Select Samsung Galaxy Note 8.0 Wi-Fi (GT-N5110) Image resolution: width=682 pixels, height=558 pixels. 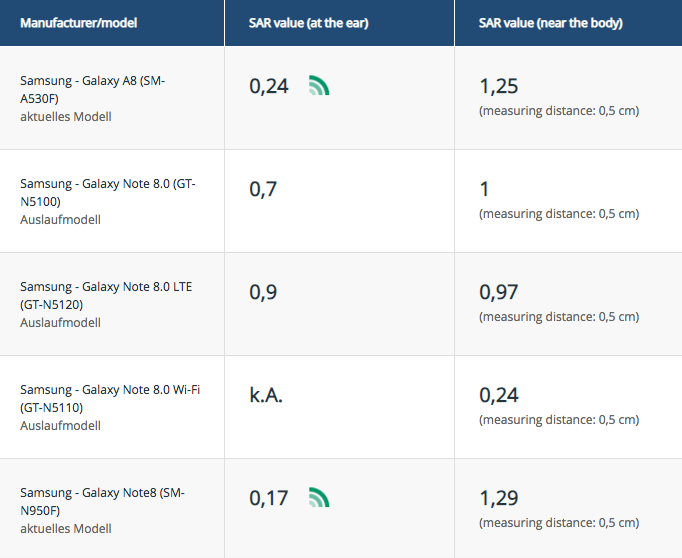coord(109,398)
